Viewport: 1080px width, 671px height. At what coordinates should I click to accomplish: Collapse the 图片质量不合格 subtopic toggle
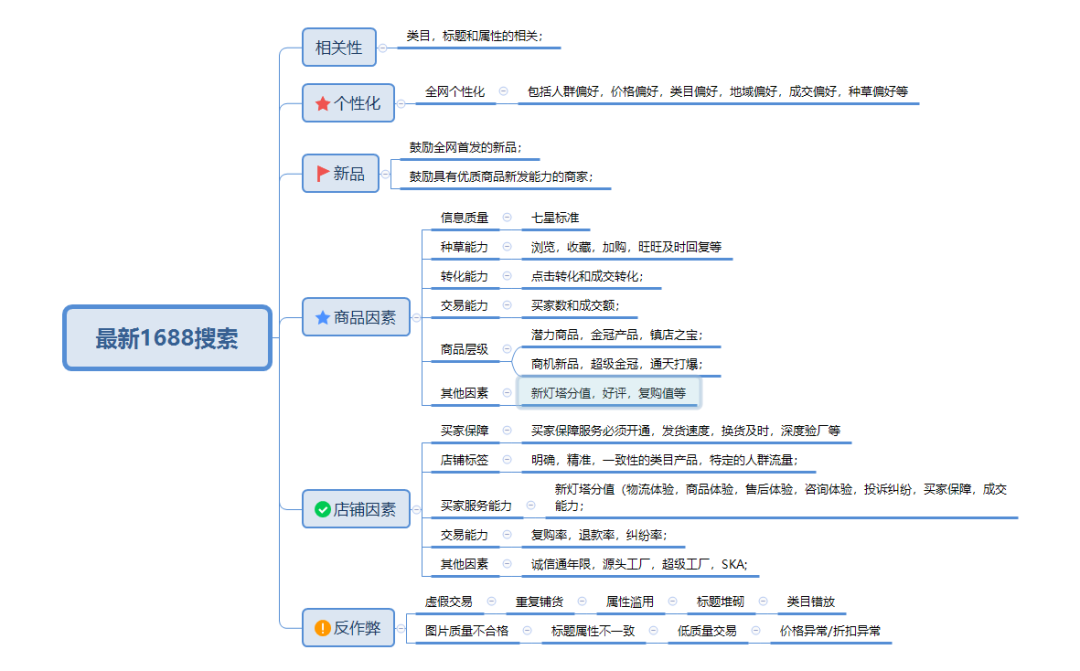click(527, 630)
